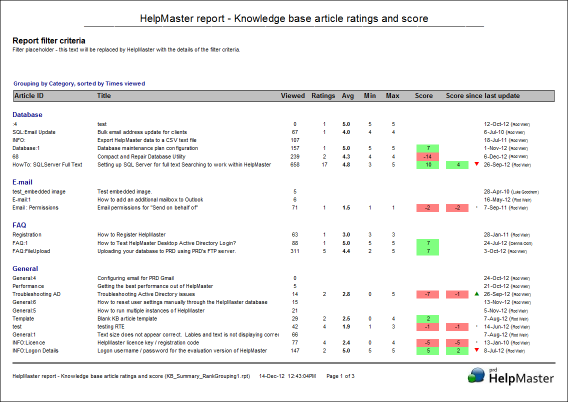568x402 pixels.
Task: Select the Database group heading
Action: click(x=27, y=114)
